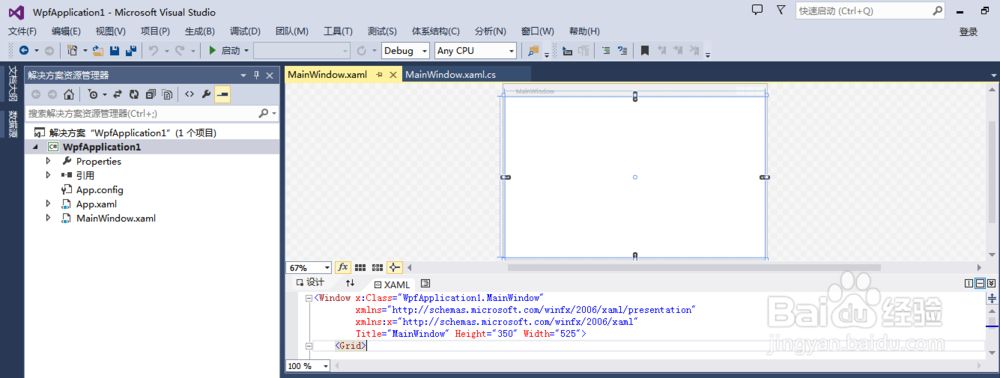Click the 启动 start debugging button
This screenshot has width=1000, height=378.
coord(224,50)
